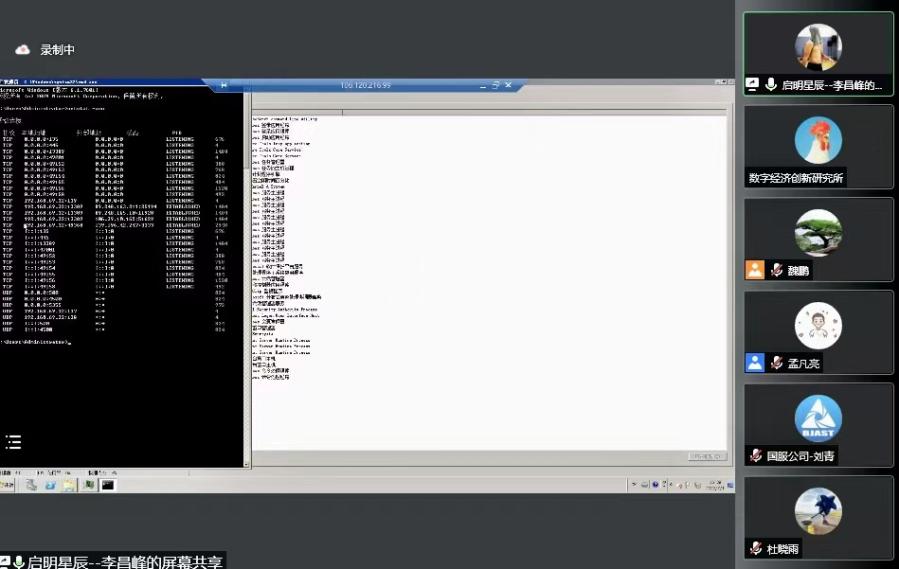Select 杜晓雨's participant video thumbnail
The width and height of the screenshot is (899, 569).
pos(818,511)
